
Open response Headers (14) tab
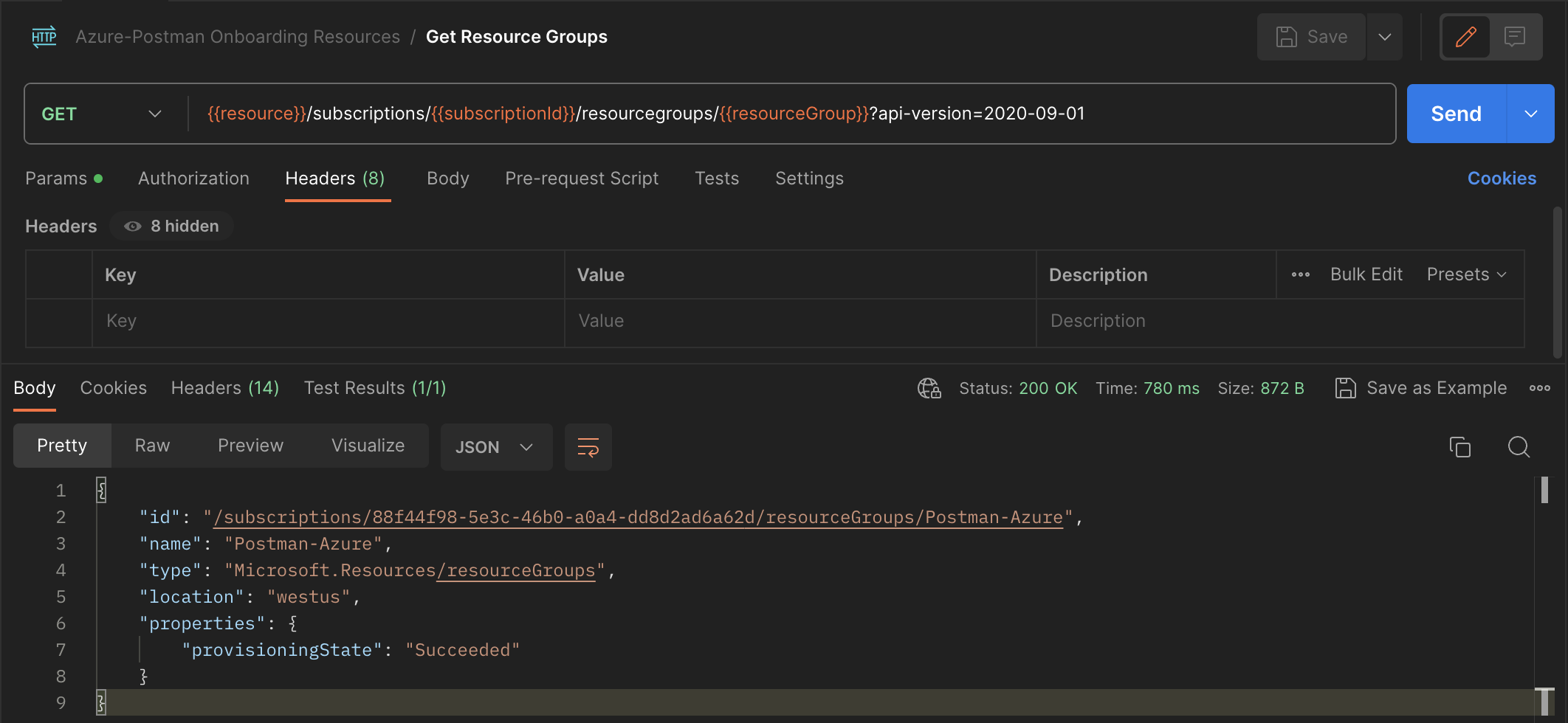pos(225,388)
